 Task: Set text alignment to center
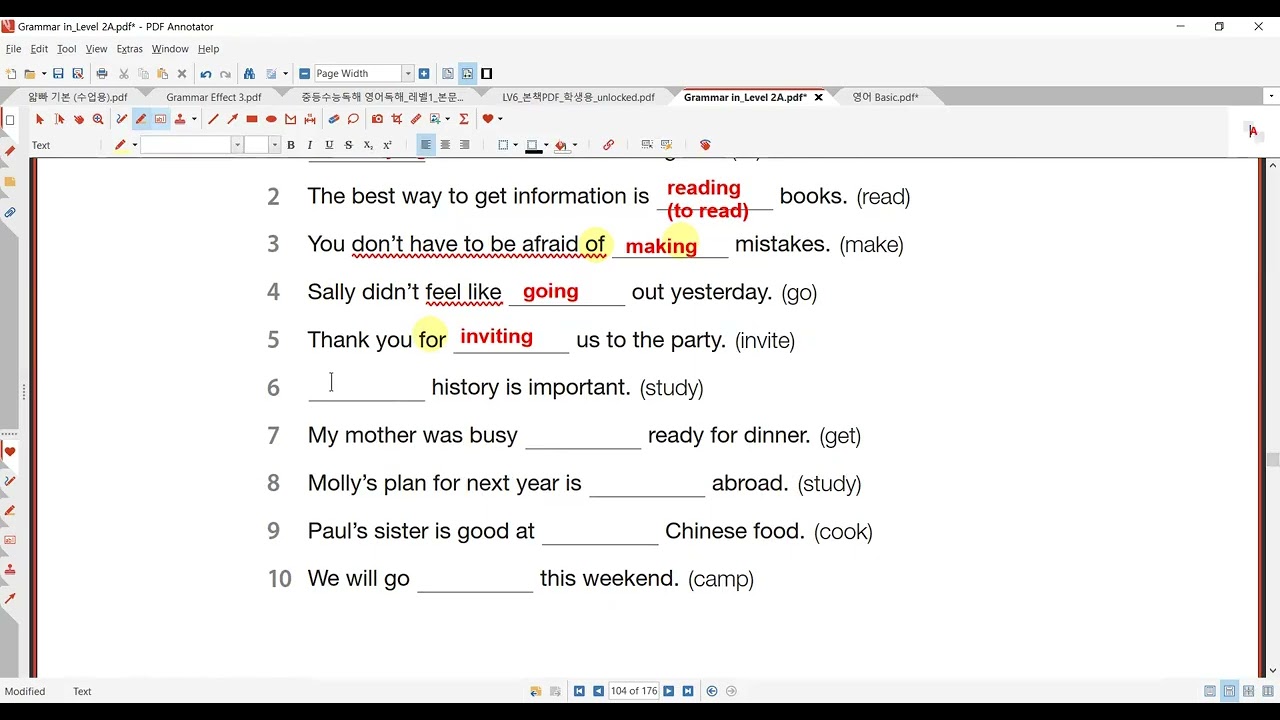pyautogui.click(x=445, y=145)
